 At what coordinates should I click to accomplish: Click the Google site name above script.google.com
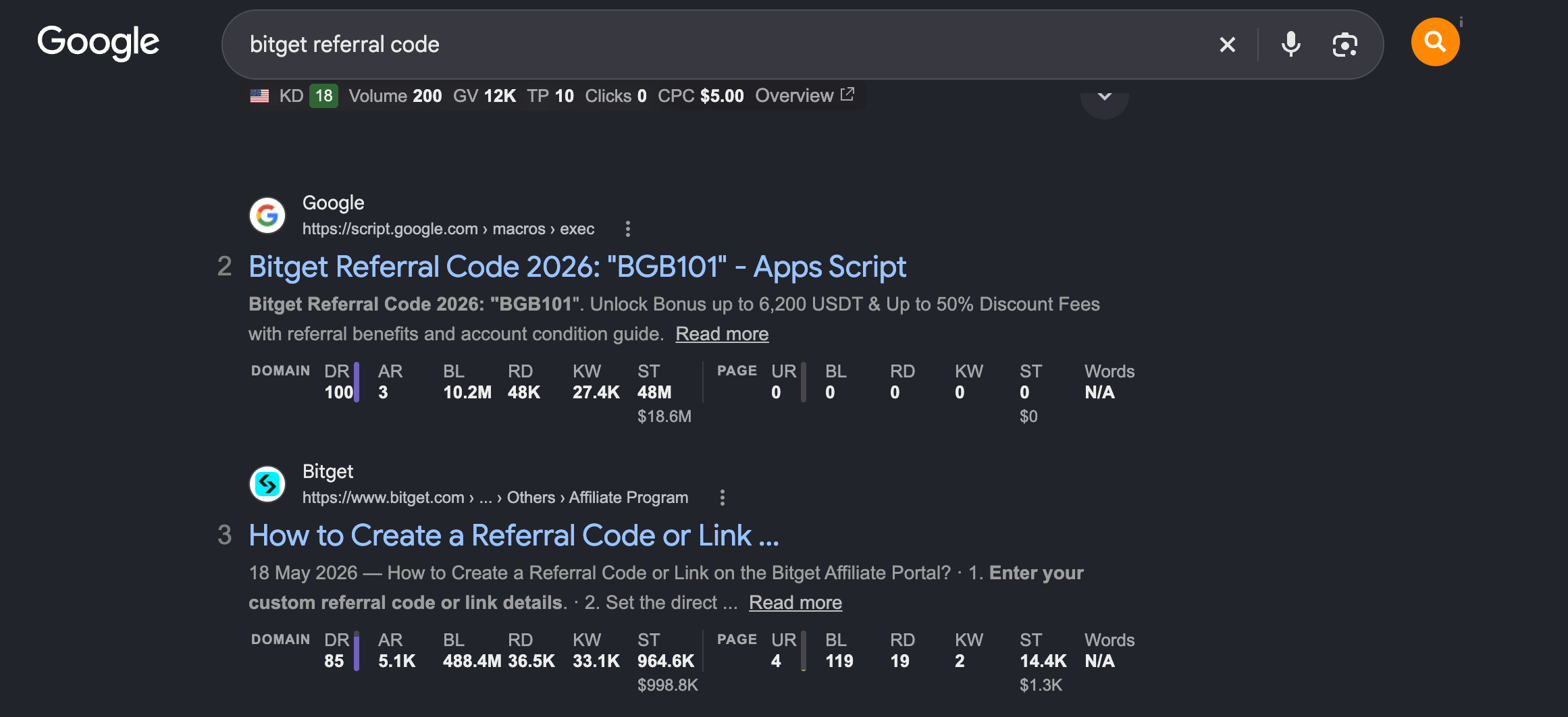tap(333, 203)
